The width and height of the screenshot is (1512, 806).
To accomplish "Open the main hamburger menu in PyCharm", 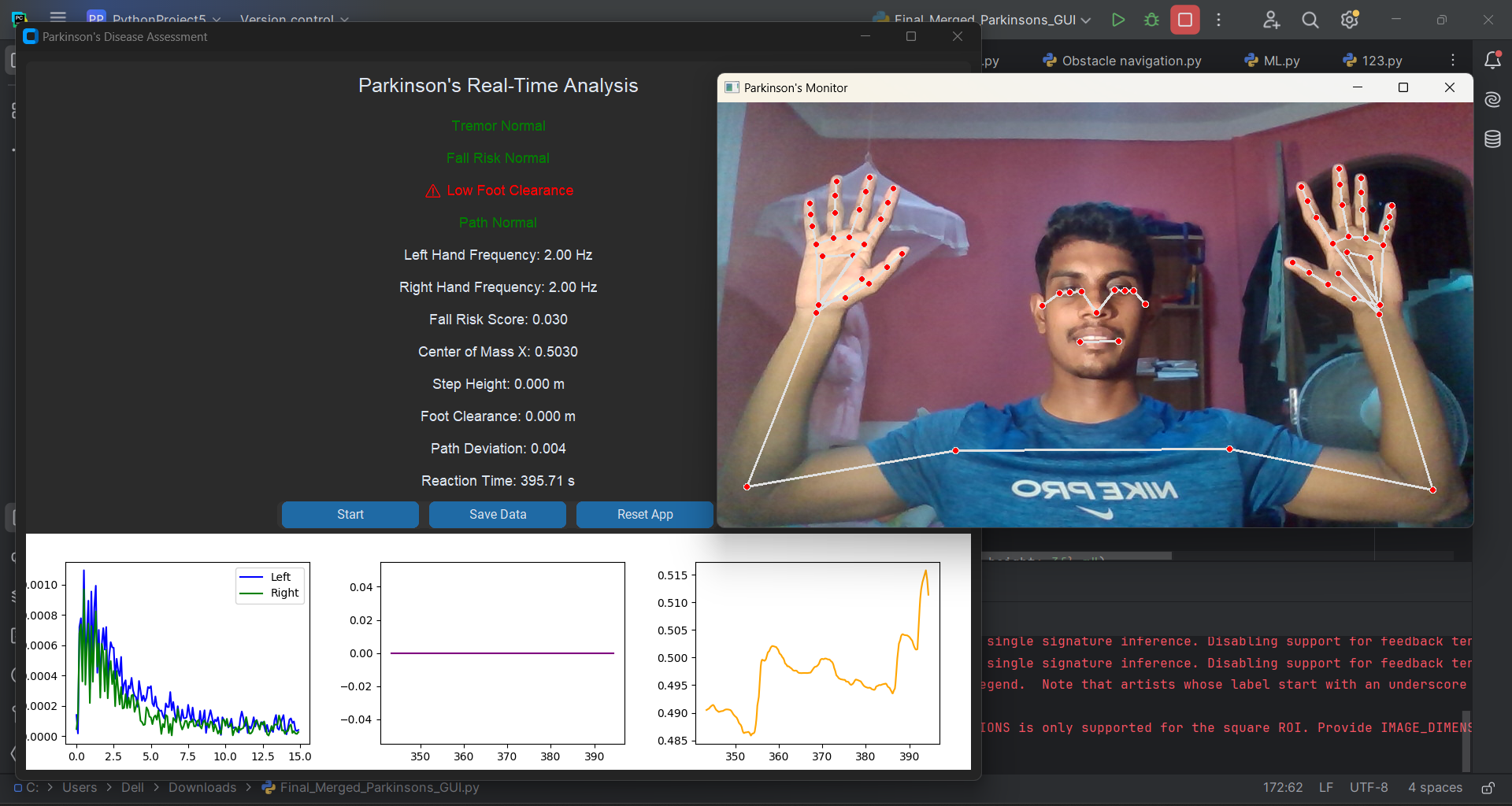I will pyautogui.click(x=57, y=17).
